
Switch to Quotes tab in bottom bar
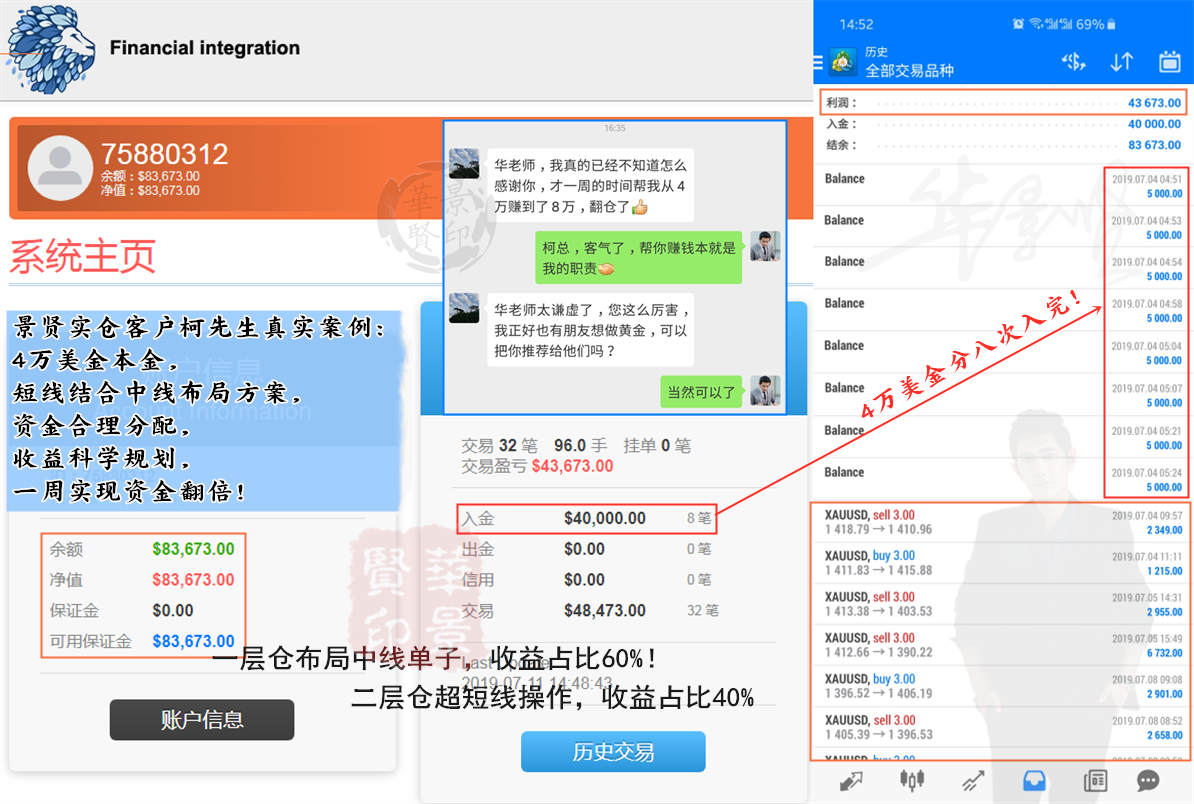[851, 780]
